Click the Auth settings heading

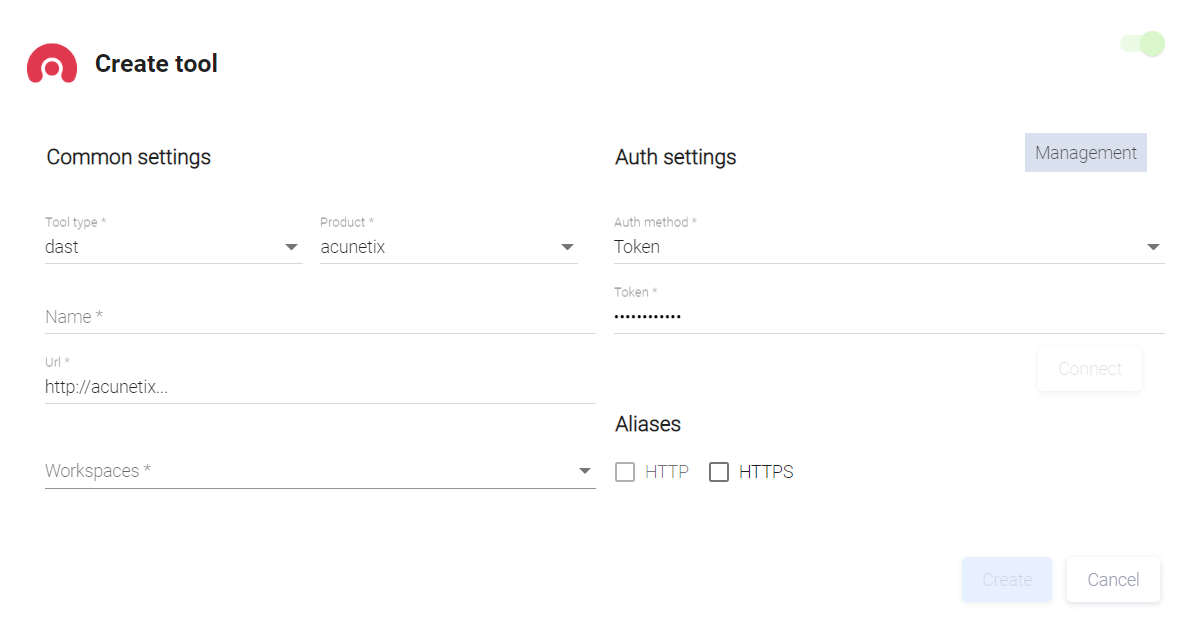click(676, 157)
